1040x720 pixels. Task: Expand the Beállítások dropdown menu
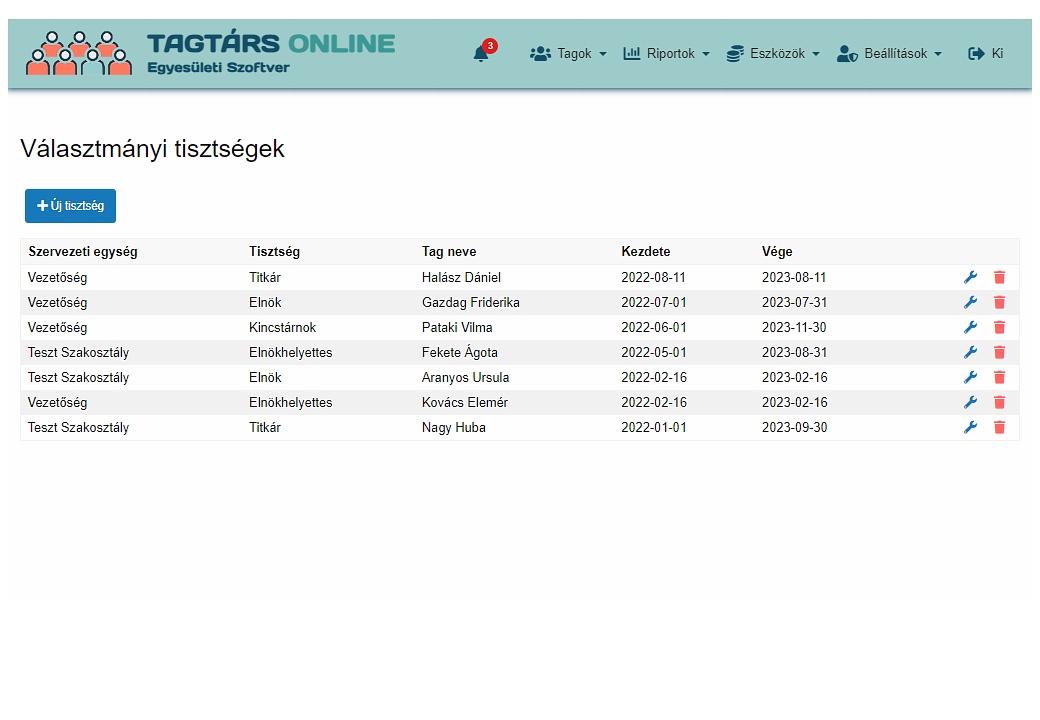coord(889,54)
